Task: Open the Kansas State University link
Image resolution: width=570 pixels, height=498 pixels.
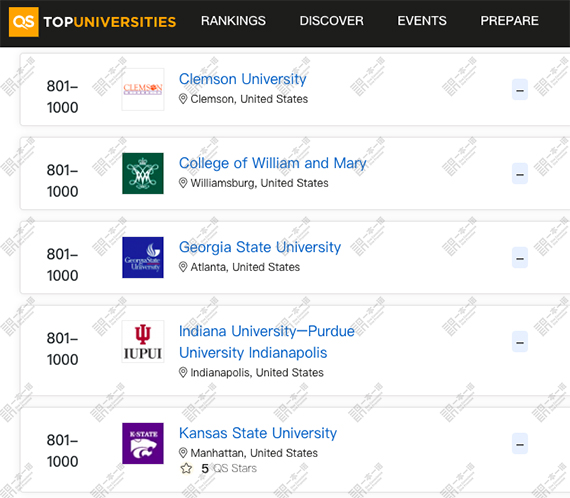Action: (x=258, y=433)
